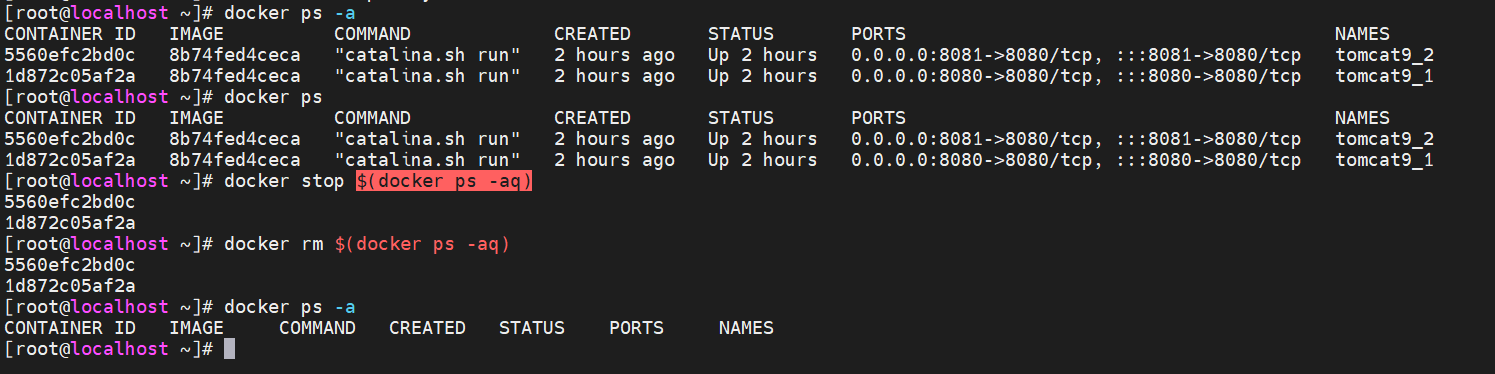This screenshot has height=374, width=1495.
Task: Click 5560efc2bd0c output under docker stop
Action: 70,202
